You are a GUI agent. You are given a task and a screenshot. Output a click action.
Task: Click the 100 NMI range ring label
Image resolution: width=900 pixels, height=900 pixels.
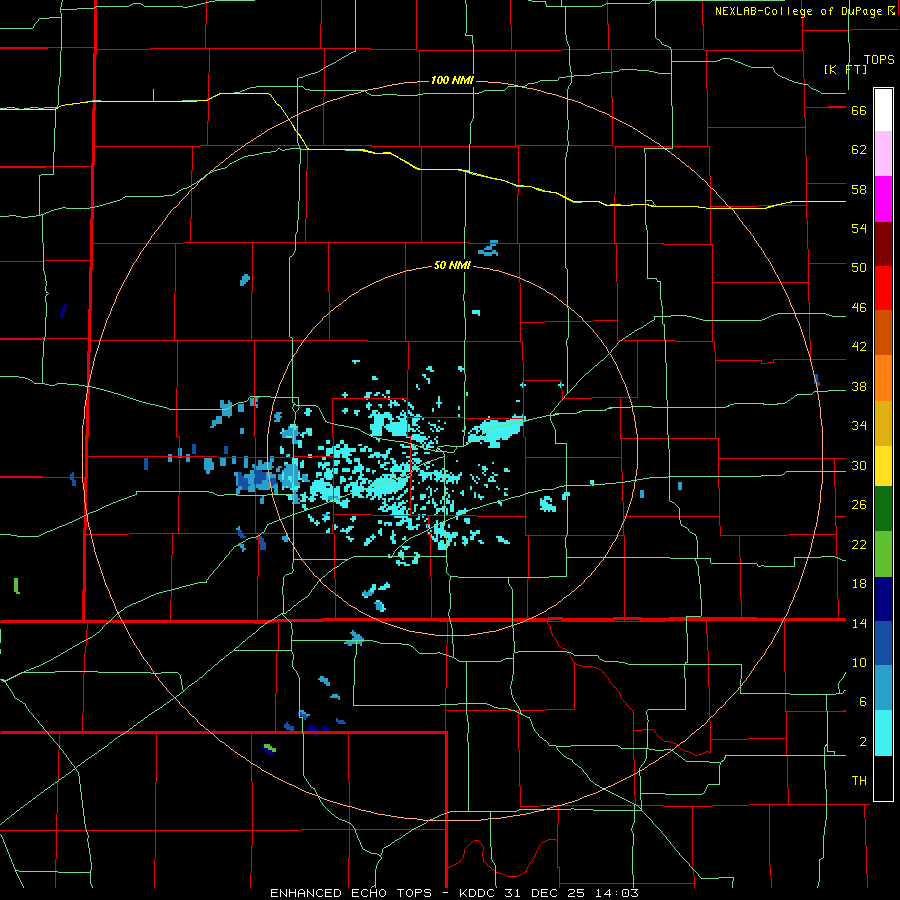(x=452, y=80)
